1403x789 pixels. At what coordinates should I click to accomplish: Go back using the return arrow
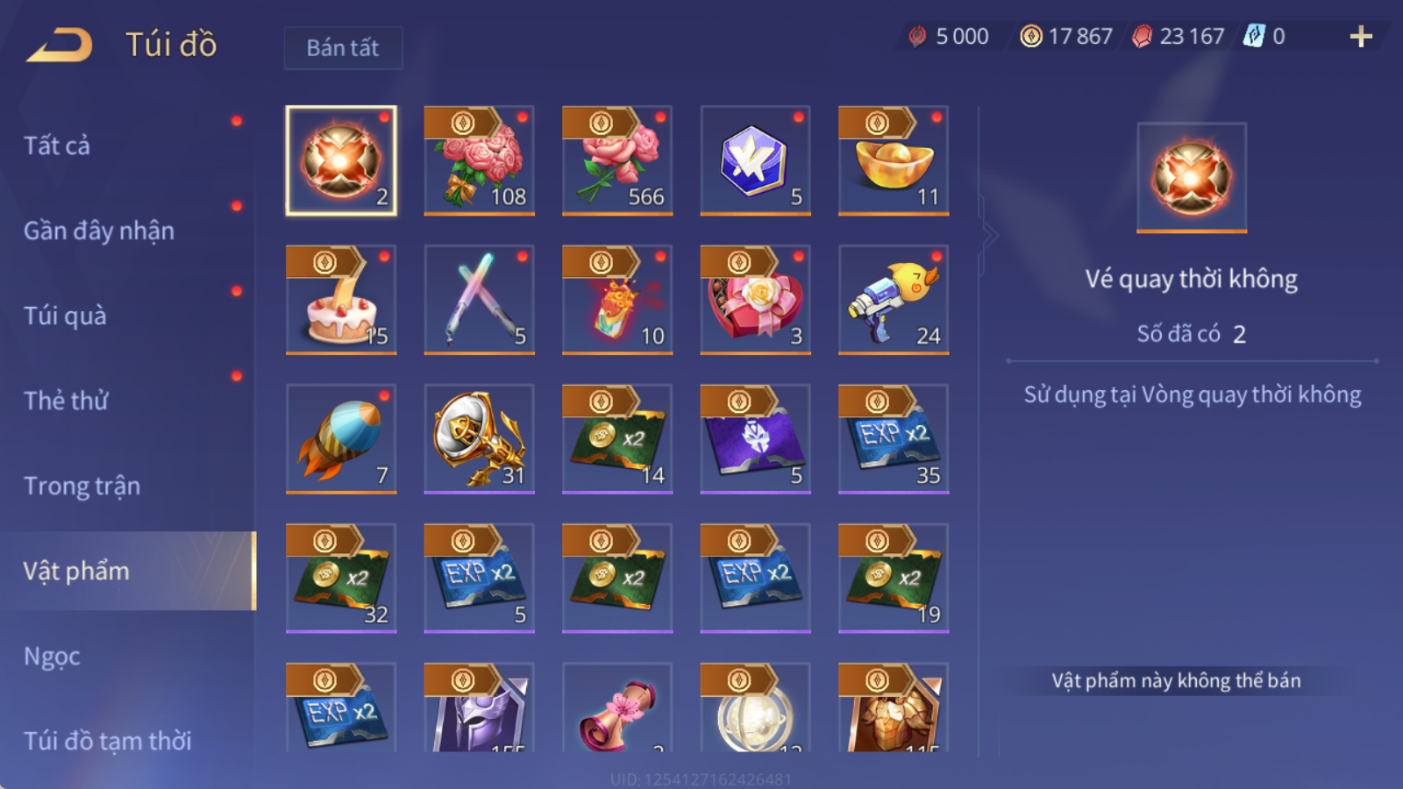click(59, 44)
